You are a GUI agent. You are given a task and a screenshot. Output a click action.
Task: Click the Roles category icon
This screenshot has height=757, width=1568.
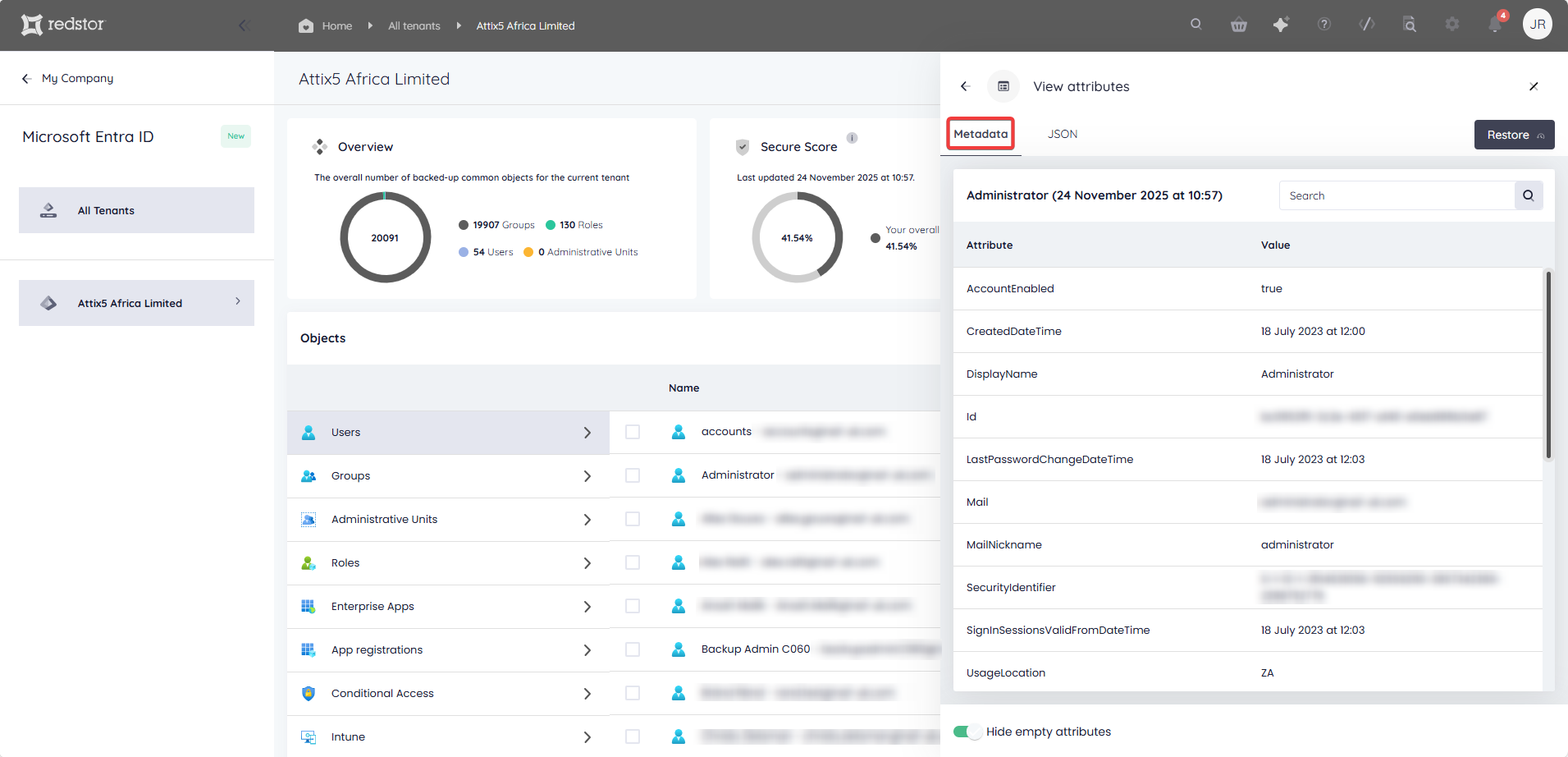309,563
